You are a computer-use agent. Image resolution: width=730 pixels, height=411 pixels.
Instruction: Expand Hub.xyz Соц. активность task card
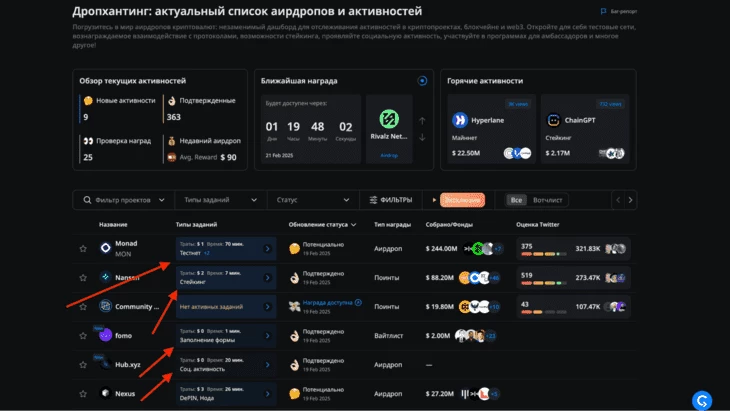coord(226,364)
